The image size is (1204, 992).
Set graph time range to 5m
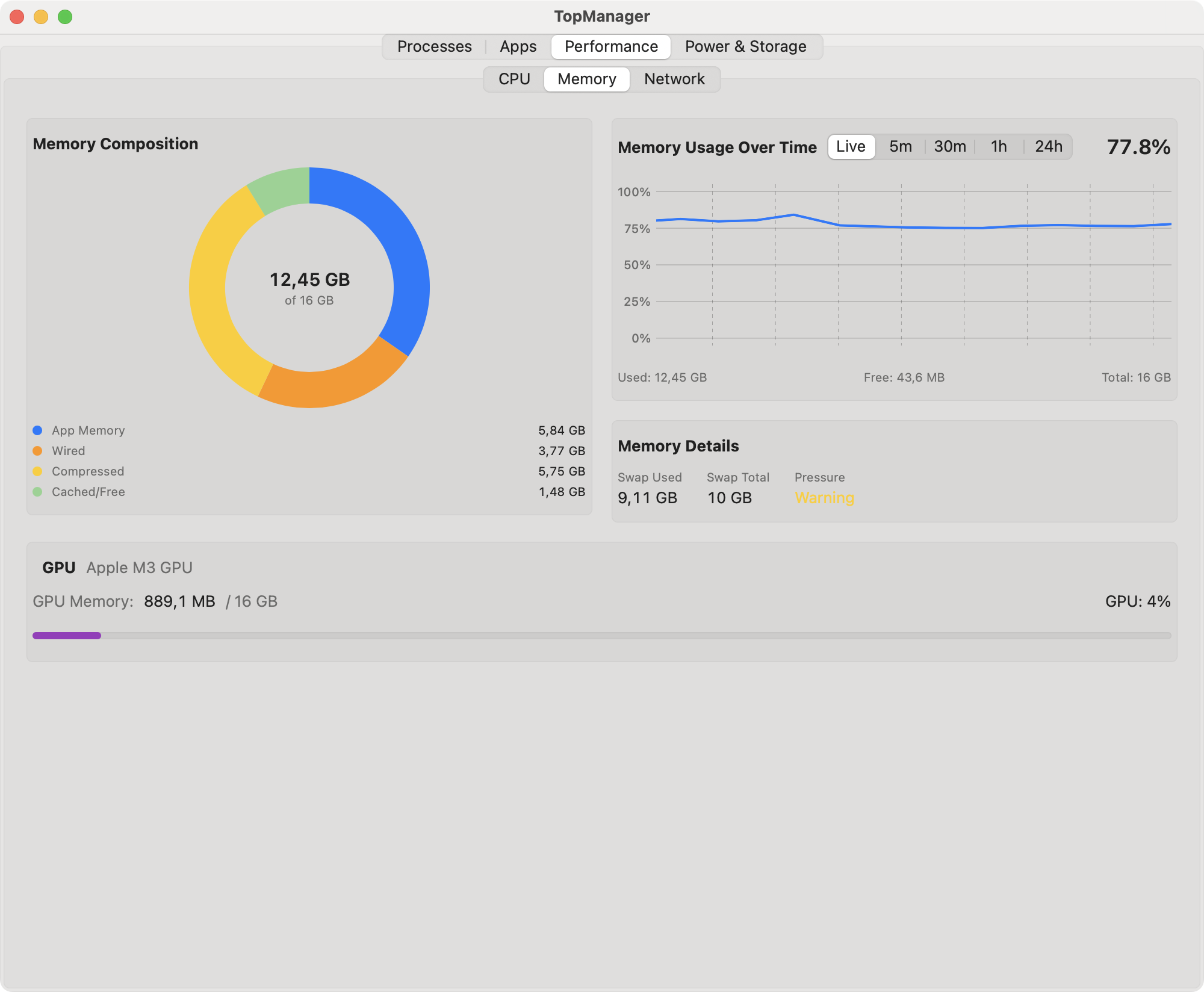[x=901, y=146]
